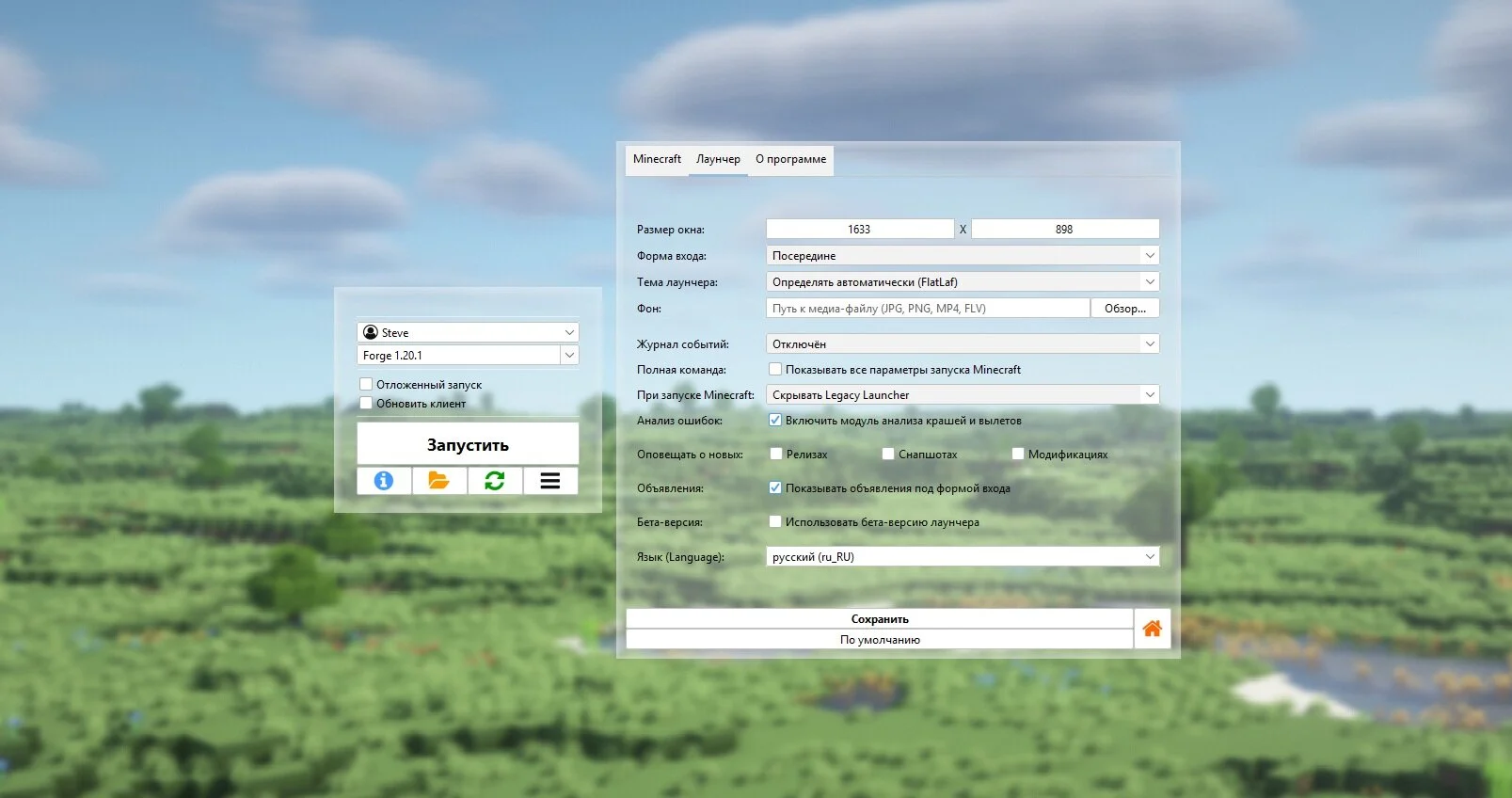This screenshot has width=1512, height=798.
Task: Open the game folder icon
Action: (x=438, y=481)
